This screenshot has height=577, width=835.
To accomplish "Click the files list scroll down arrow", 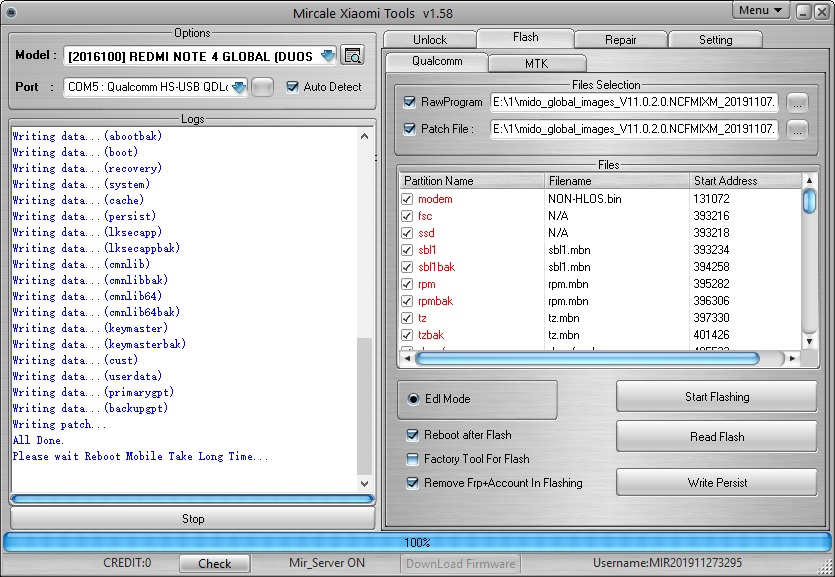I will (809, 341).
